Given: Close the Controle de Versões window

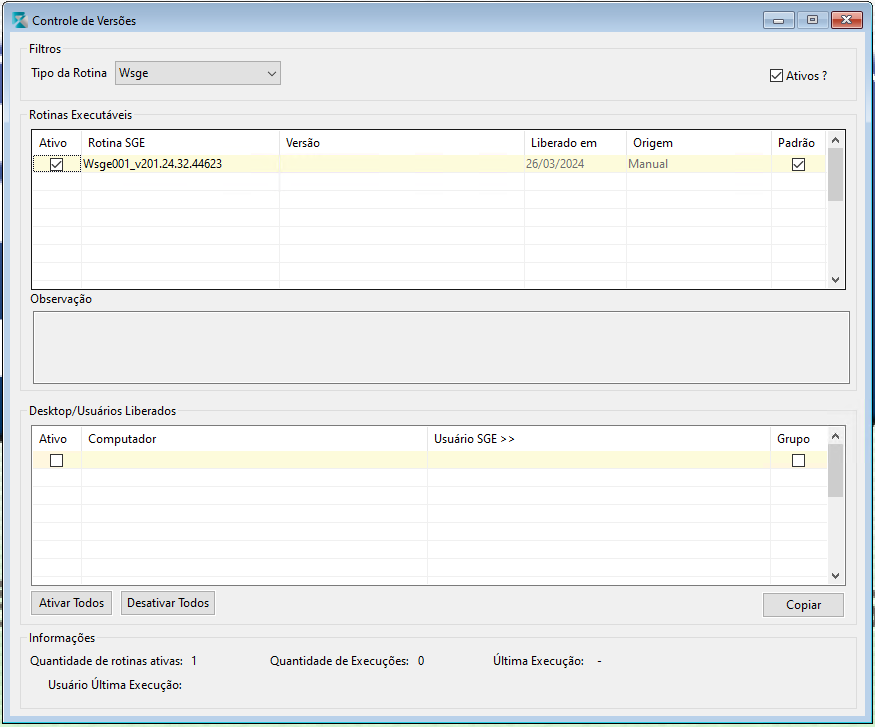Looking at the screenshot, I should pos(847,20).
